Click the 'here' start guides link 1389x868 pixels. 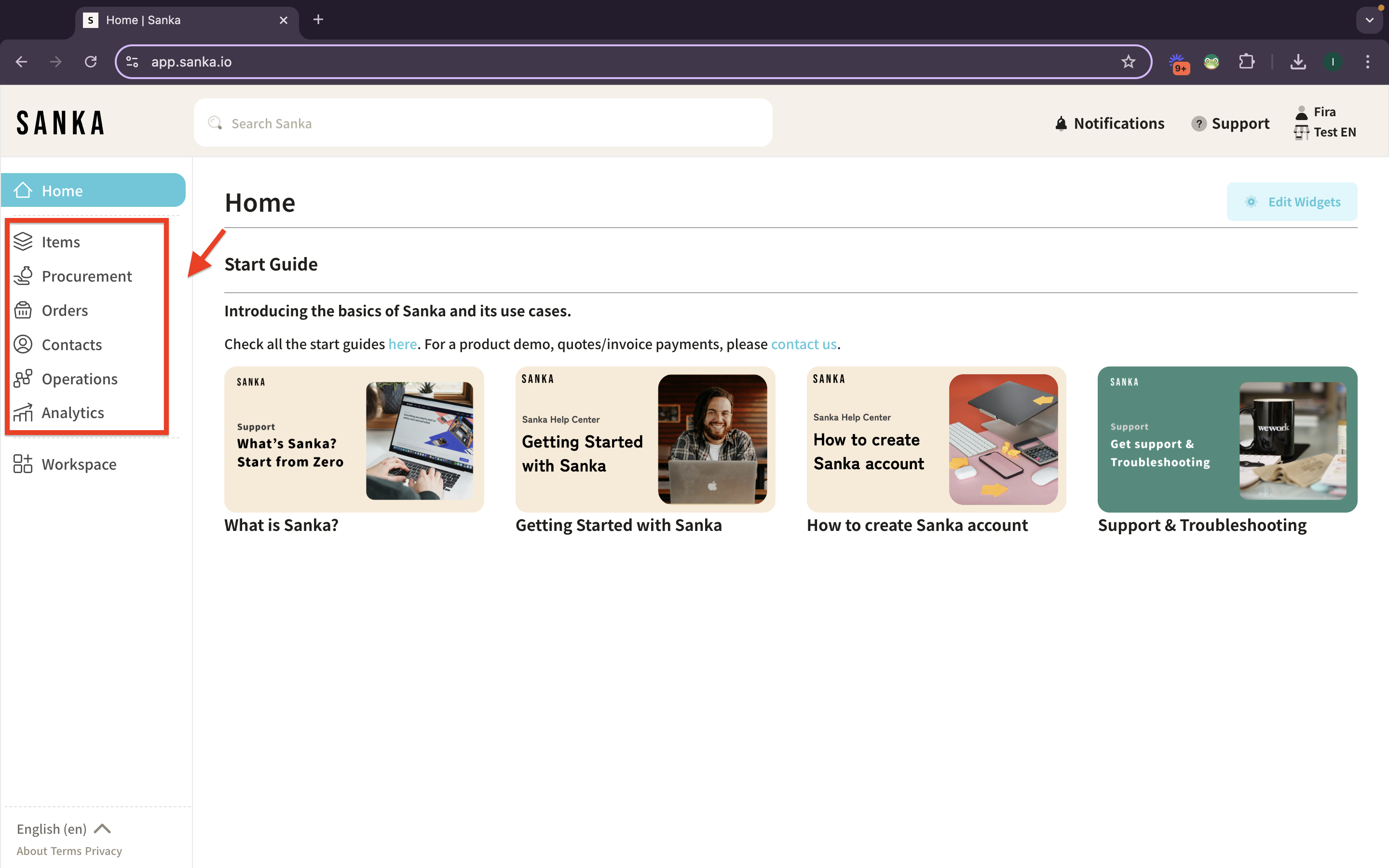[x=402, y=344]
